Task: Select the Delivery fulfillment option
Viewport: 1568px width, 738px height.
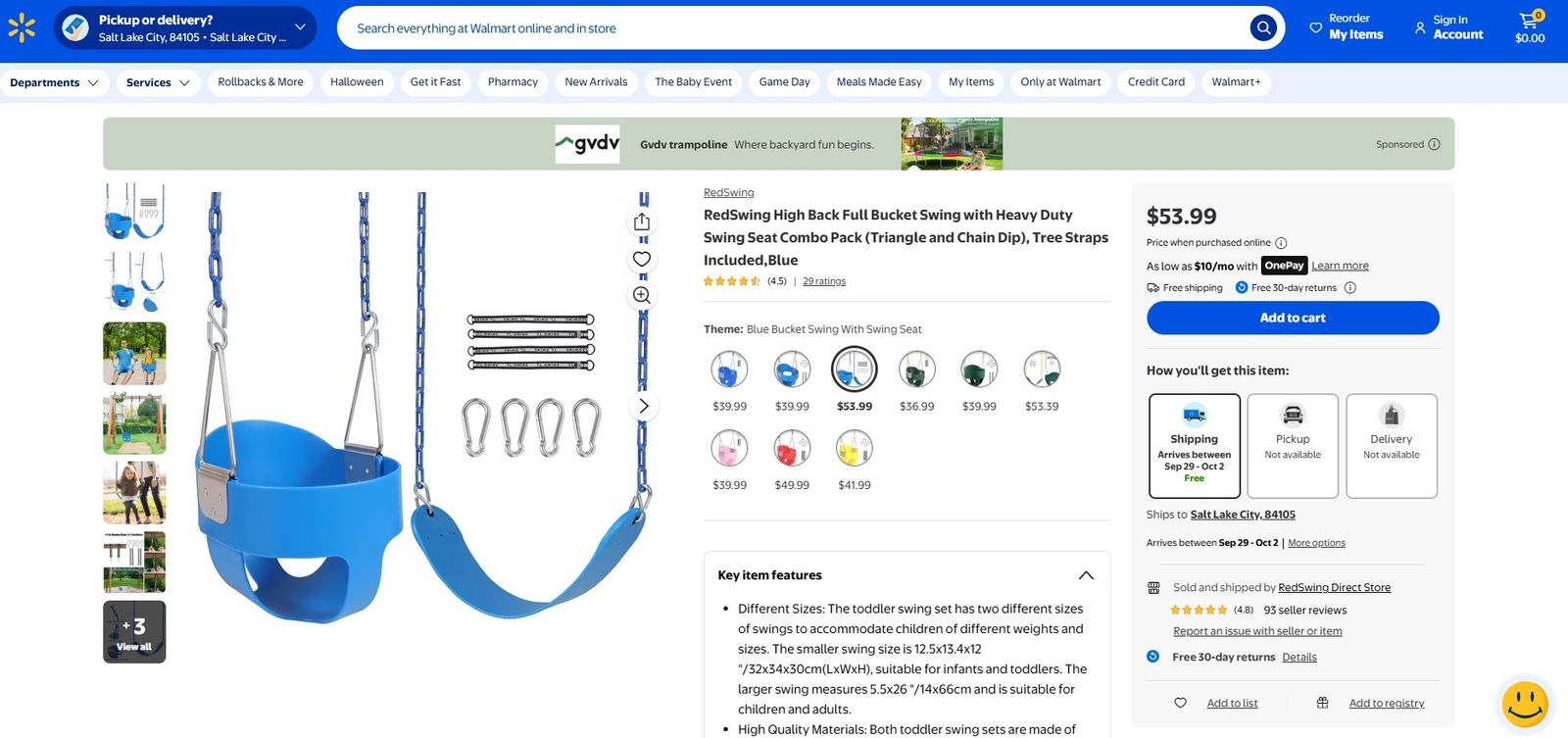Action: coord(1392,446)
